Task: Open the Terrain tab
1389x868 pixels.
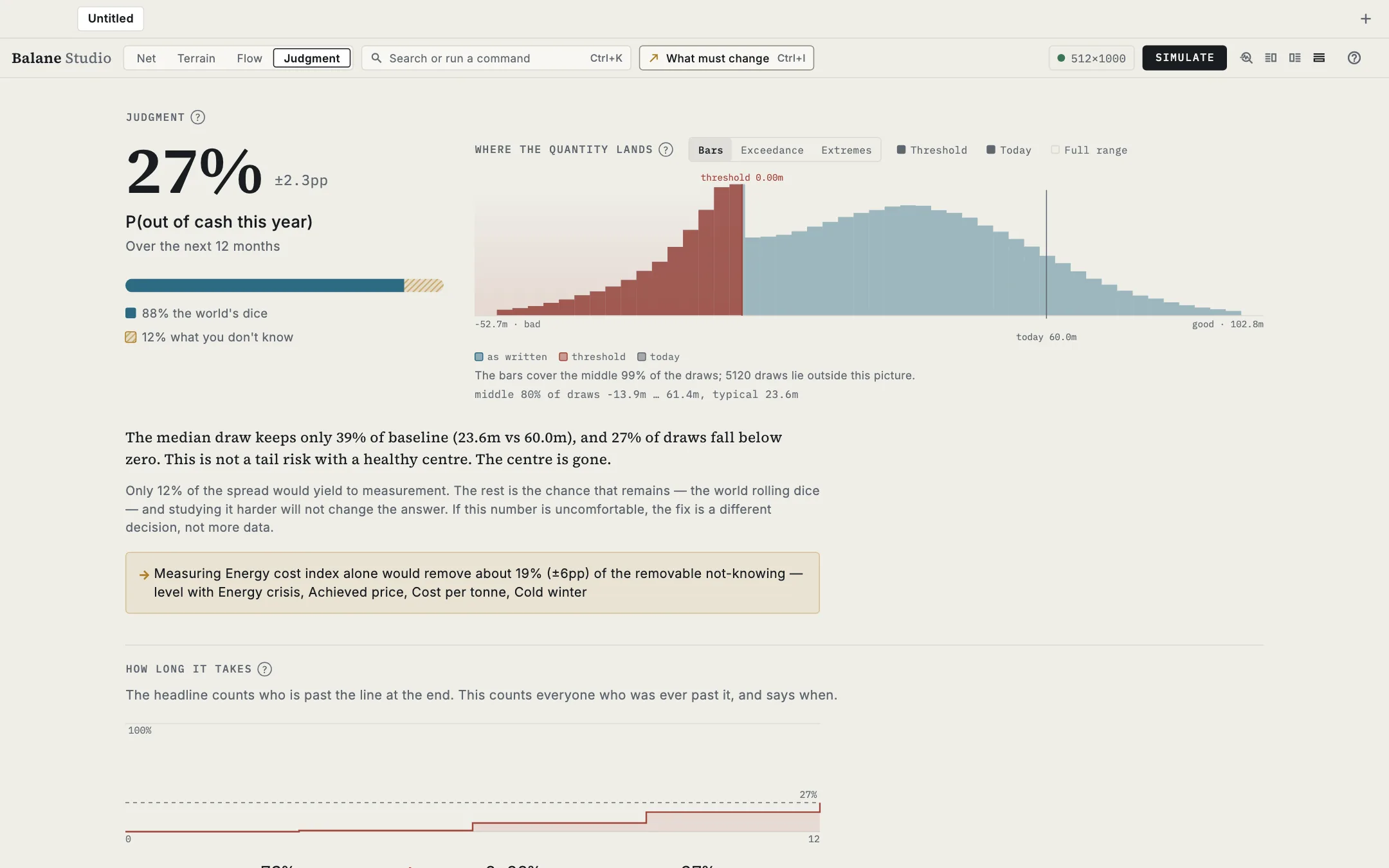Action: pyautogui.click(x=196, y=58)
